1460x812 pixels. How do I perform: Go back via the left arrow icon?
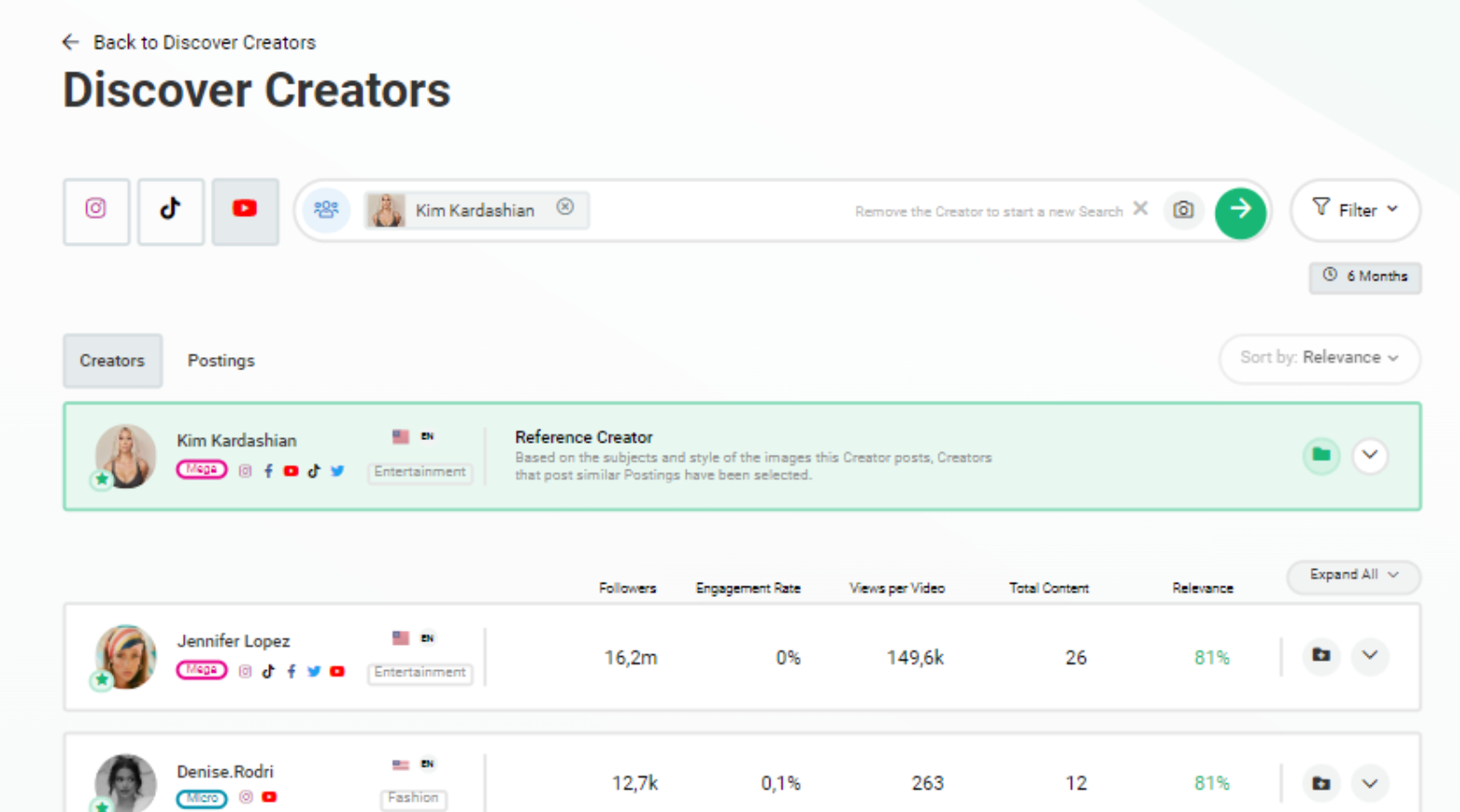click(x=71, y=42)
